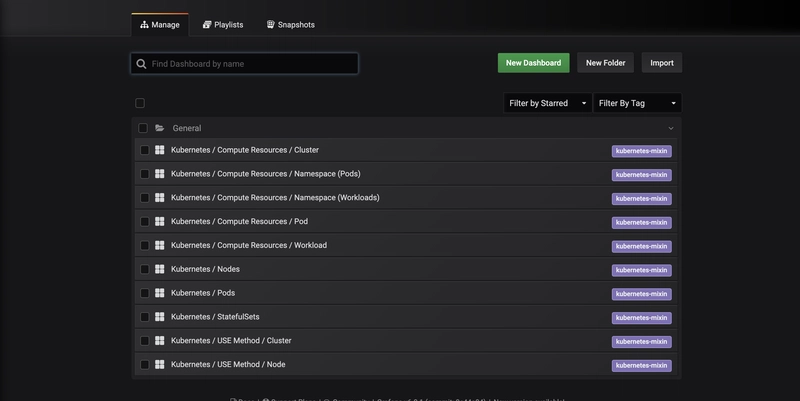
Task: Check the Kubernetes / Nodes row checkbox
Action: 144,269
